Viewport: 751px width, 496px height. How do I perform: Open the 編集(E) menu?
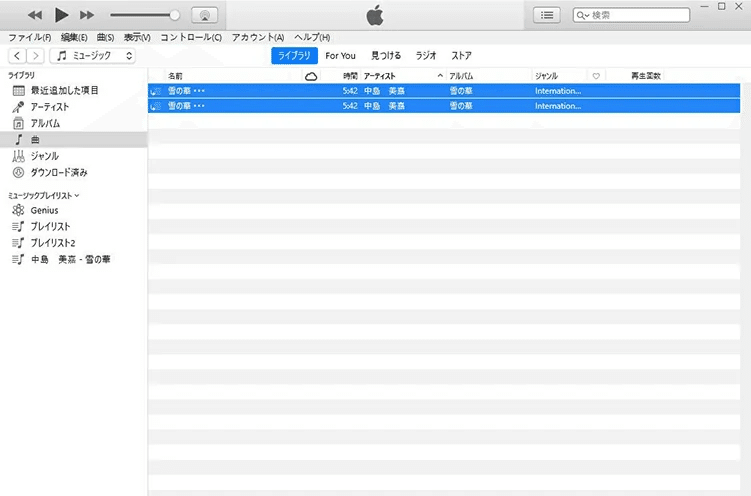74,37
